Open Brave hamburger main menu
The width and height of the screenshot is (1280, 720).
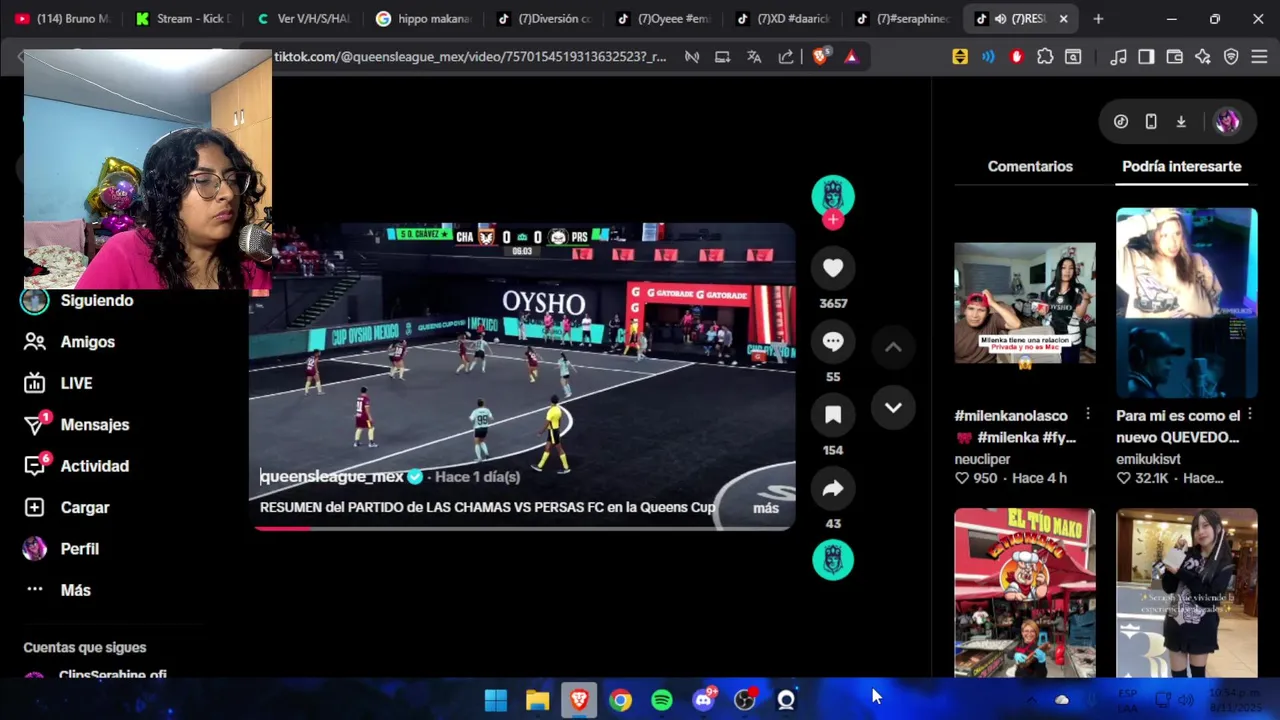1259,57
